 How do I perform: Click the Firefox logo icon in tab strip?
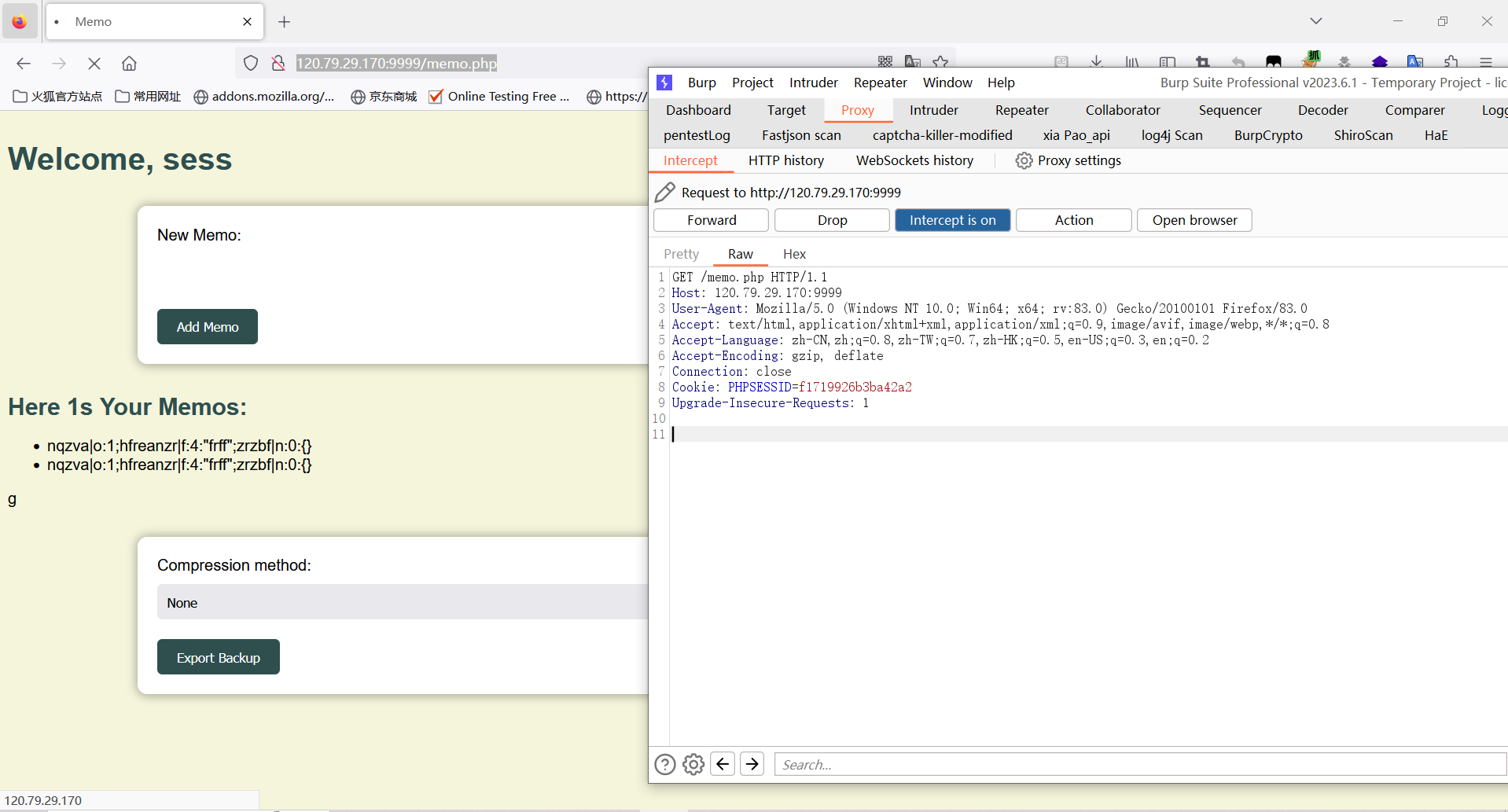coord(20,22)
